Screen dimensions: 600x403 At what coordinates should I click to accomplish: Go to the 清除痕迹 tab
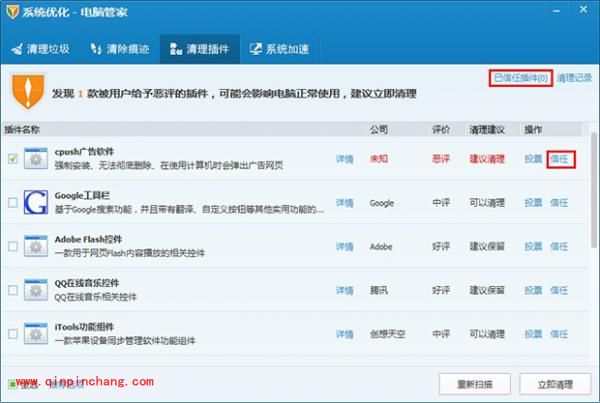pyautogui.click(x=121, y=48)
